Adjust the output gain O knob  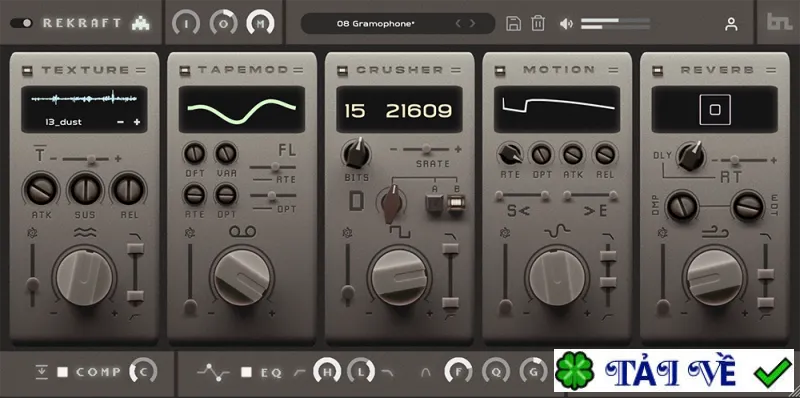(223, 23)
